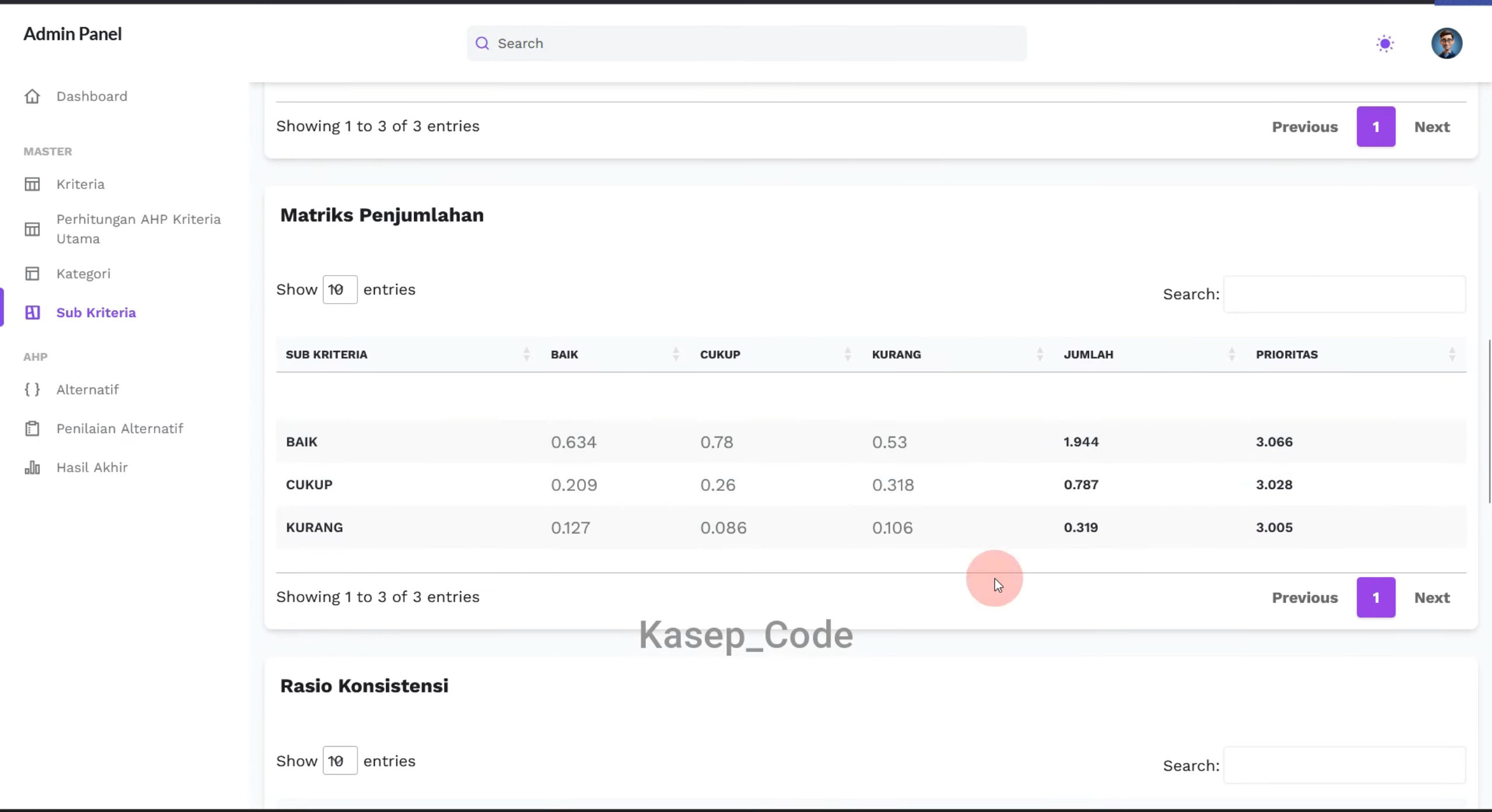Screen dimensions: 1492x812
Task: Sort by PRIORITAS column arrows
Action: coord(1452,354)
